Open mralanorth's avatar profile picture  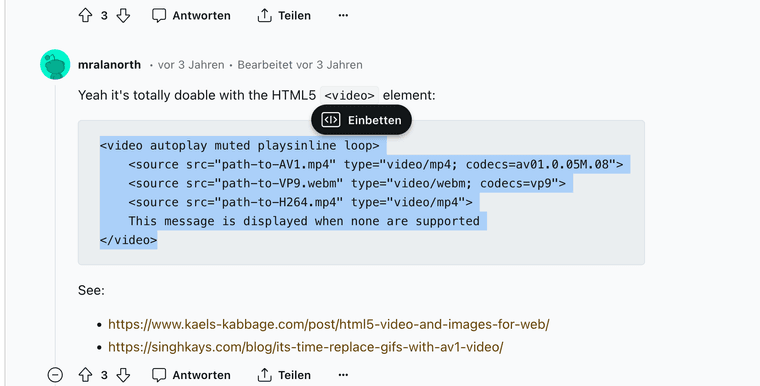(x=55, y=64)
